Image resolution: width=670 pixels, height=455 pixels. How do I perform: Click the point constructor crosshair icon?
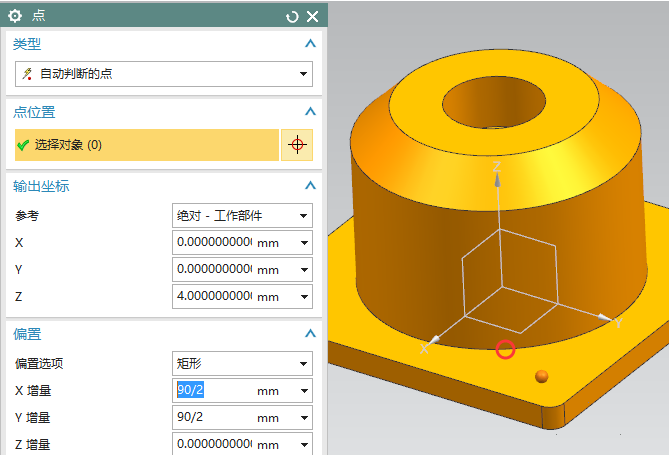point(296,145)
